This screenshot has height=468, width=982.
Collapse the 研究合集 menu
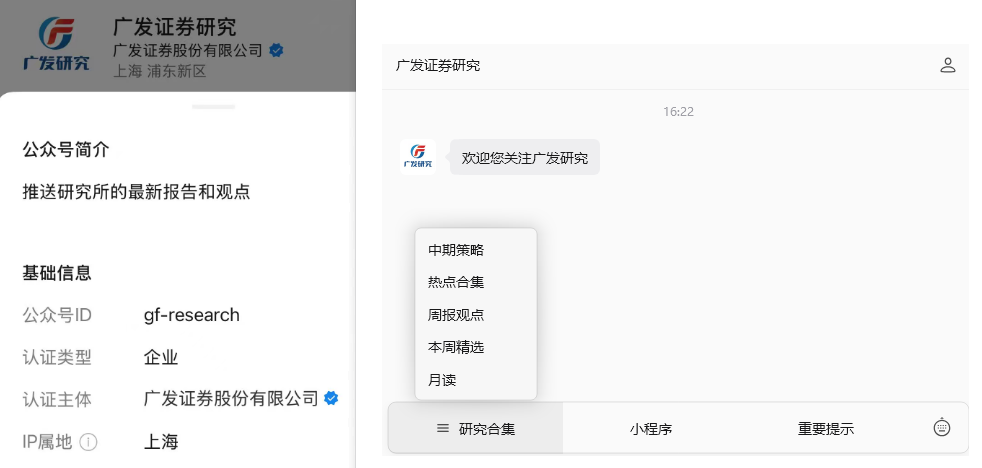(476, 429)
